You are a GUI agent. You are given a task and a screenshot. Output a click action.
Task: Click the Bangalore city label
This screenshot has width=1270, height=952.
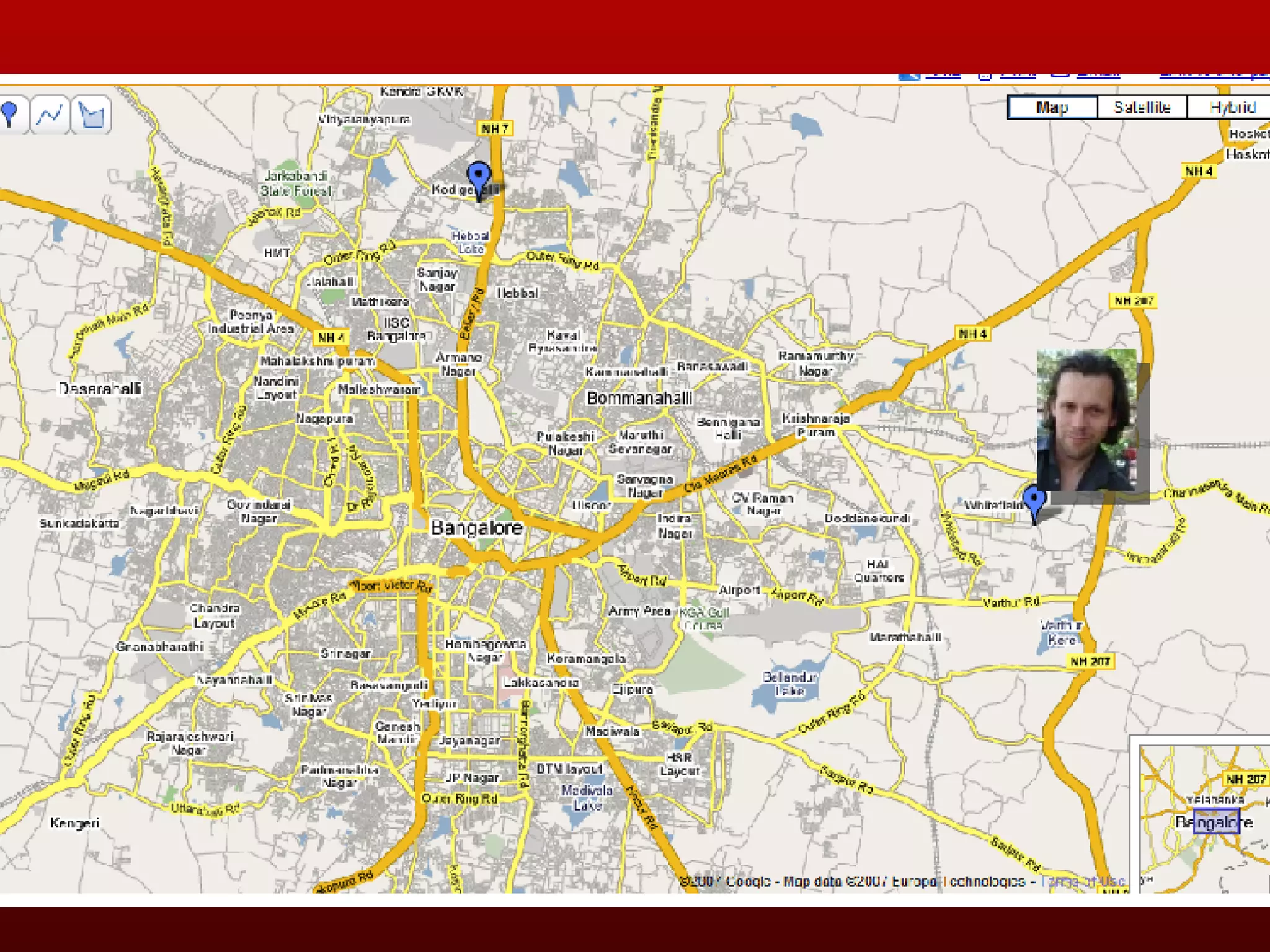(x=476, y=528)
